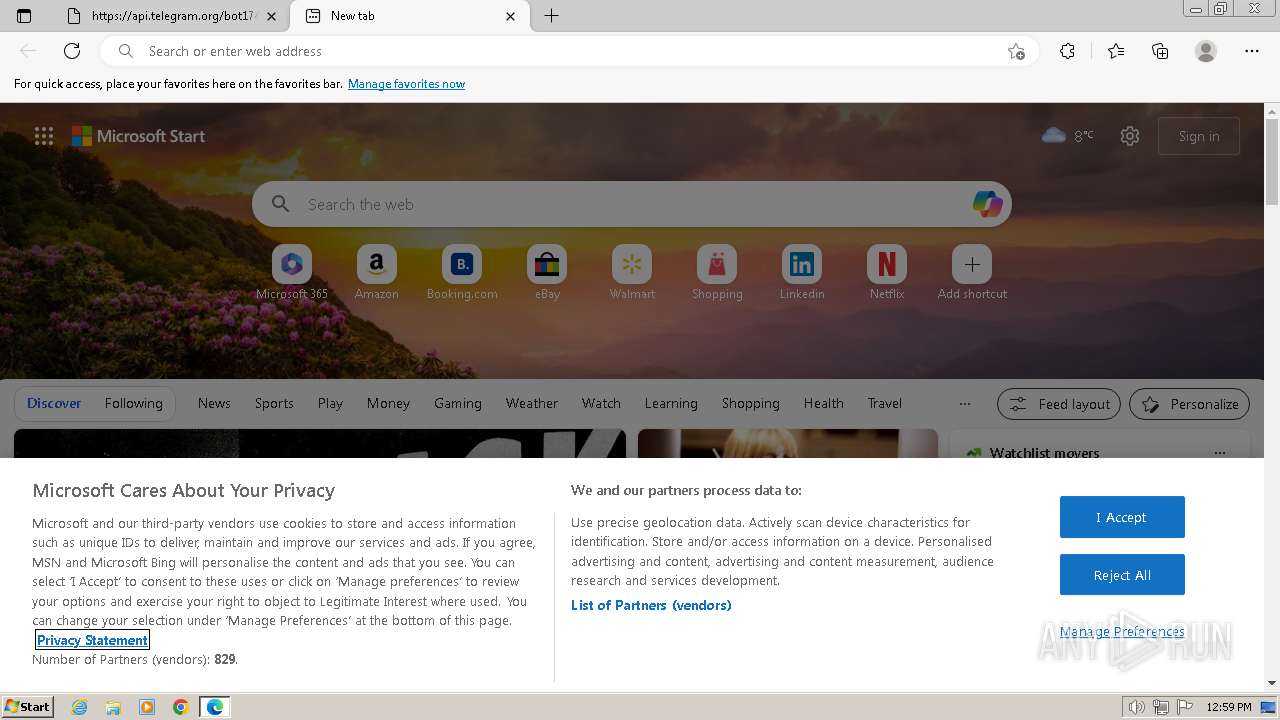Open List of Partners (vendors) link
The width and height of the screenshot is (1280, 720).
click(x=651, y=605)
